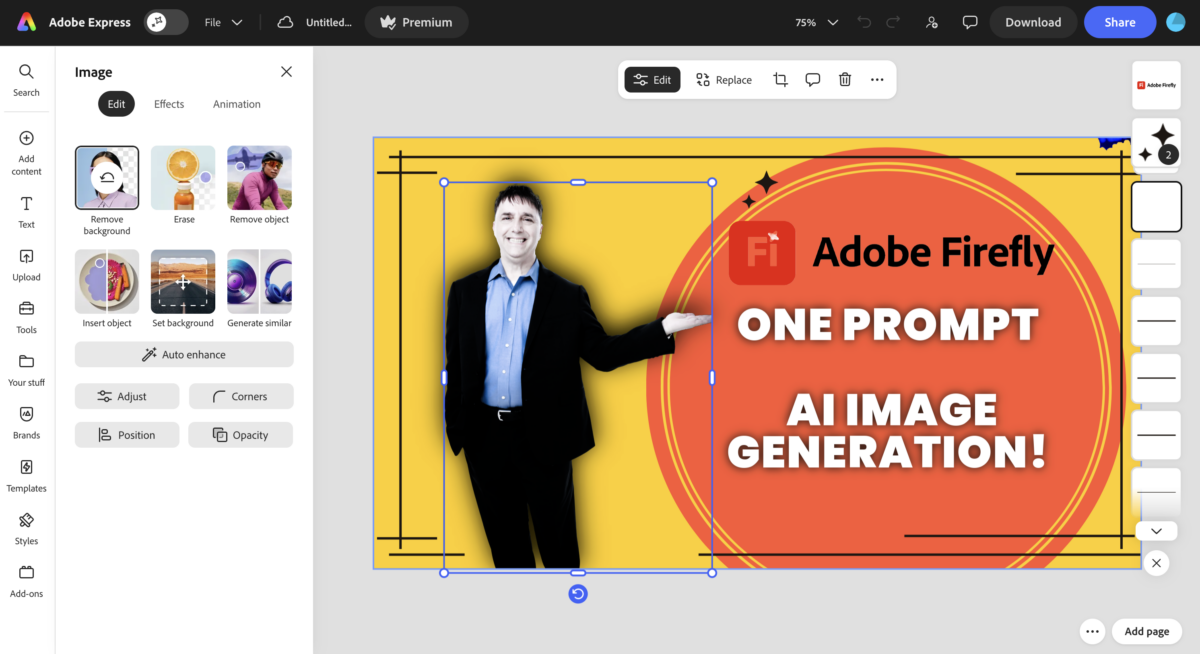Open the Brands panel
This screenshot has width=1200, height=654.
coord(26,423)
